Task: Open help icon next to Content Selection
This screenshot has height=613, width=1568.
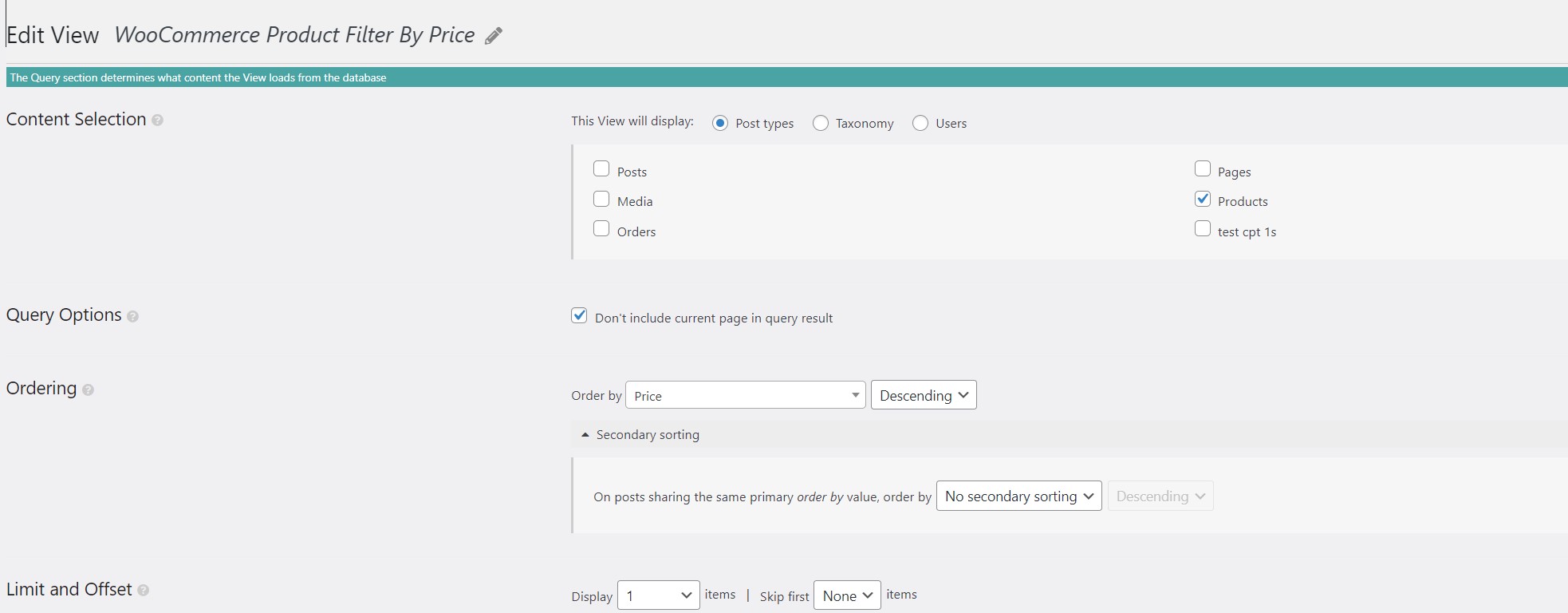Action: [x=158, y=121]
